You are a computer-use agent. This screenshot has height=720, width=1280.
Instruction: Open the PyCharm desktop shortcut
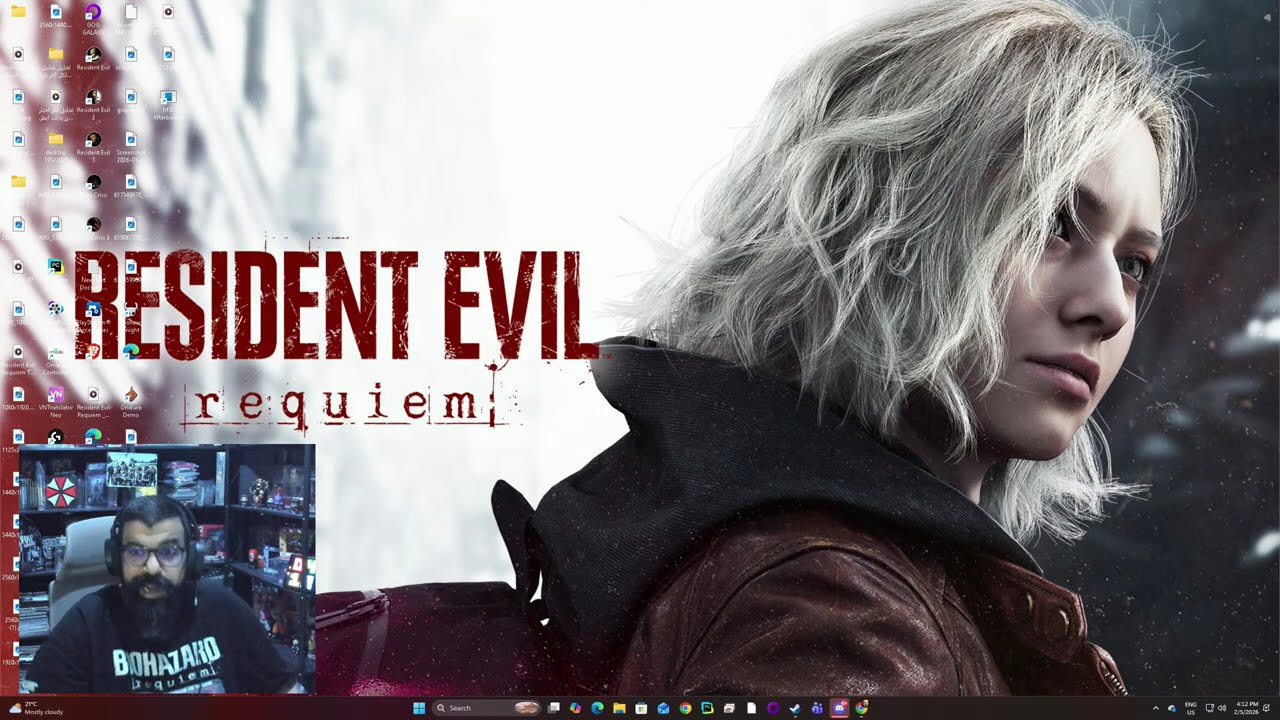coord(56,267)
